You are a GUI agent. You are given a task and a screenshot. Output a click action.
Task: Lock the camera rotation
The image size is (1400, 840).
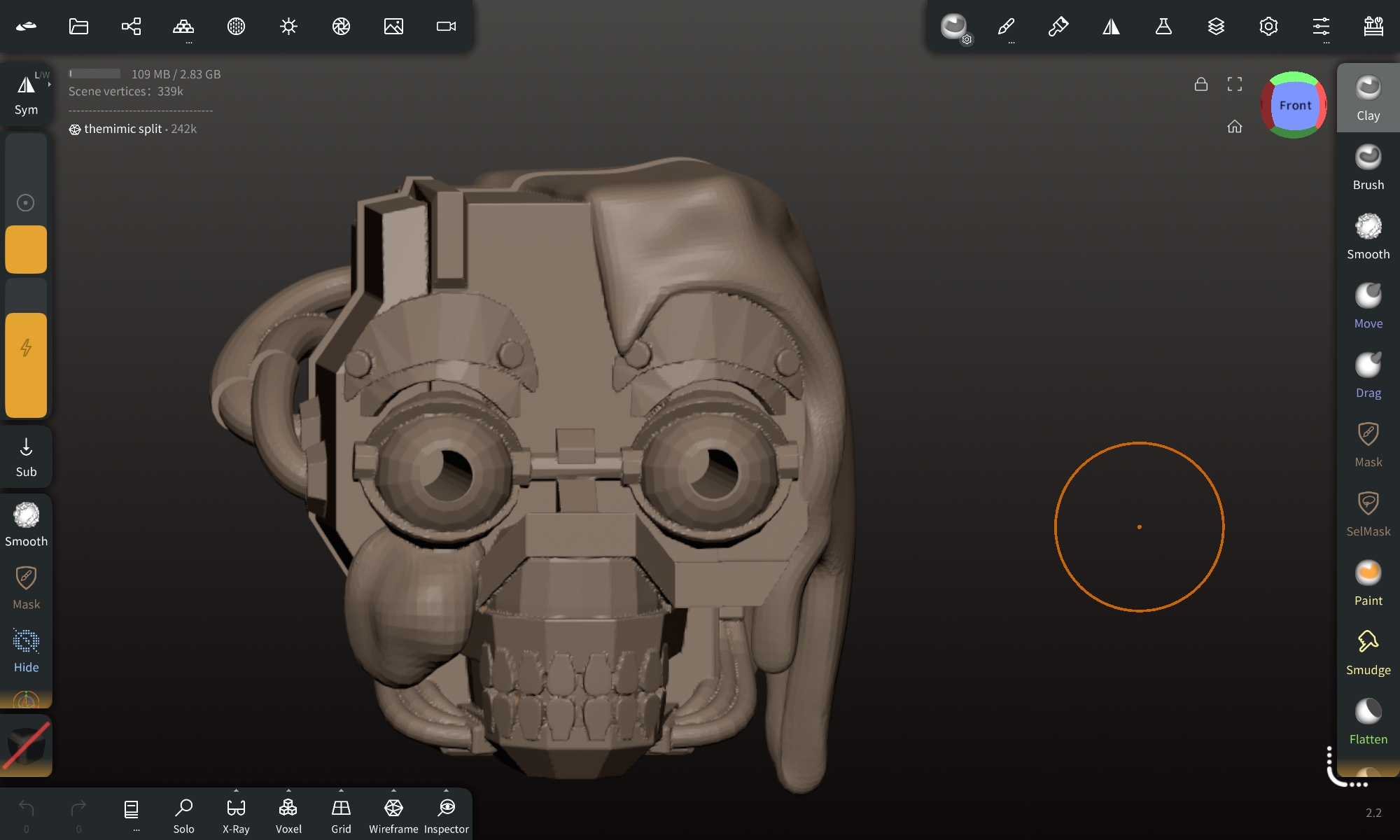[x=1201, y=84]
